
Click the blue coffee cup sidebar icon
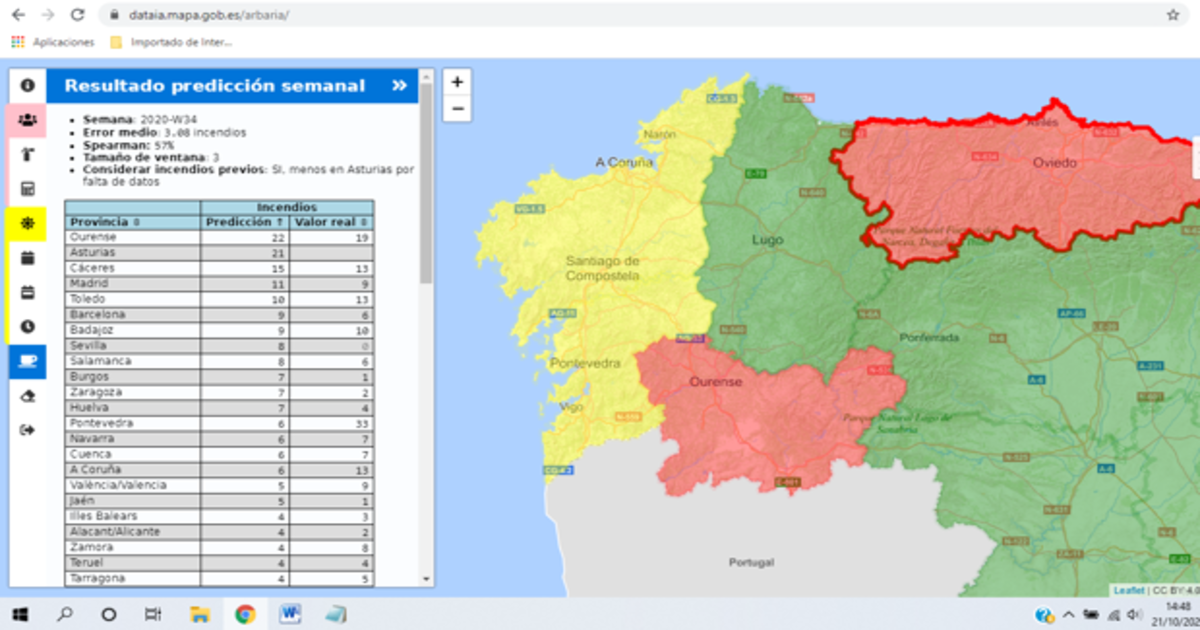click(27, 361)
